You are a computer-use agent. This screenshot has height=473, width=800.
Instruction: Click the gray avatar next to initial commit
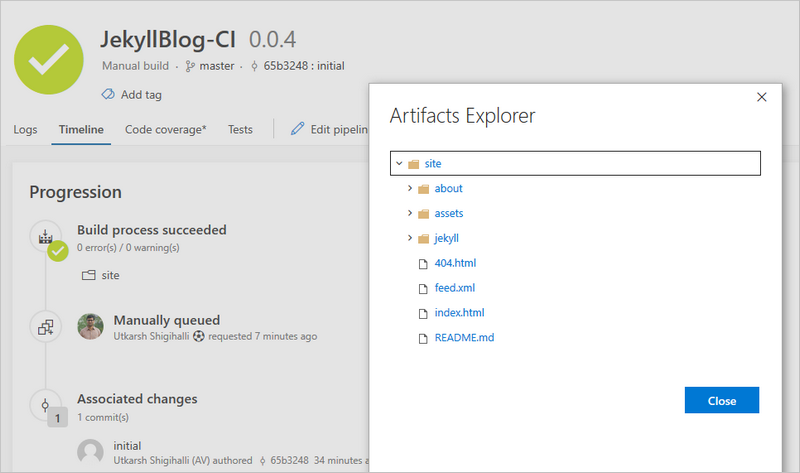click(x=90, y=452)
